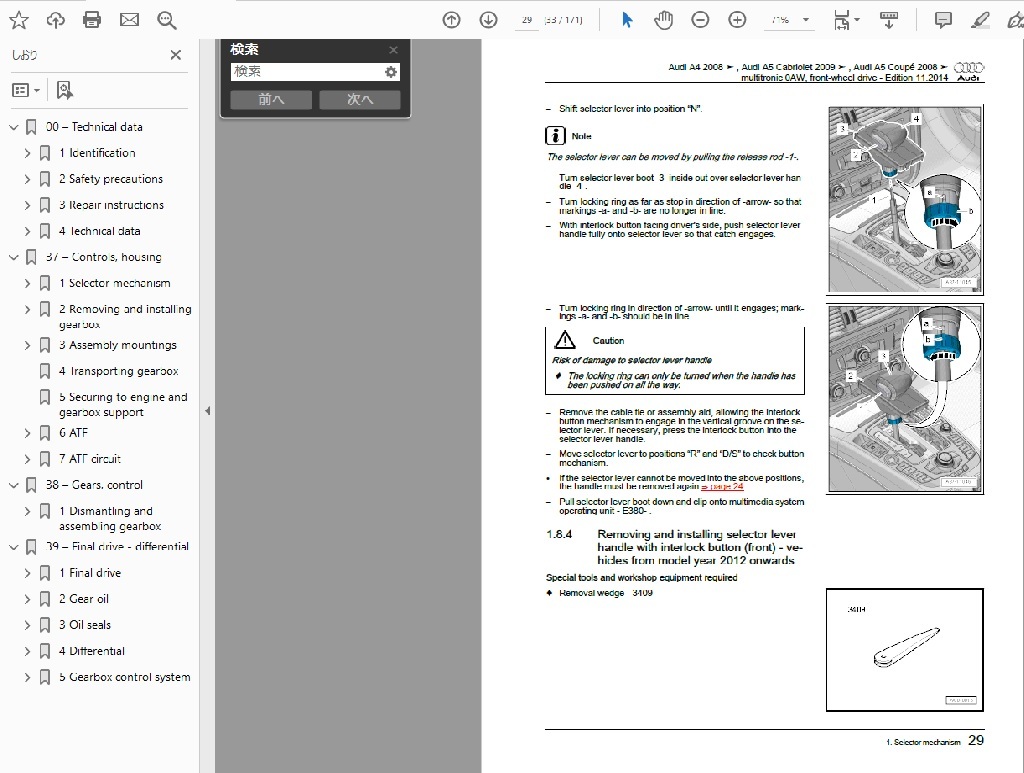Open 5 Securing to engine bookmark

(123, 405)
